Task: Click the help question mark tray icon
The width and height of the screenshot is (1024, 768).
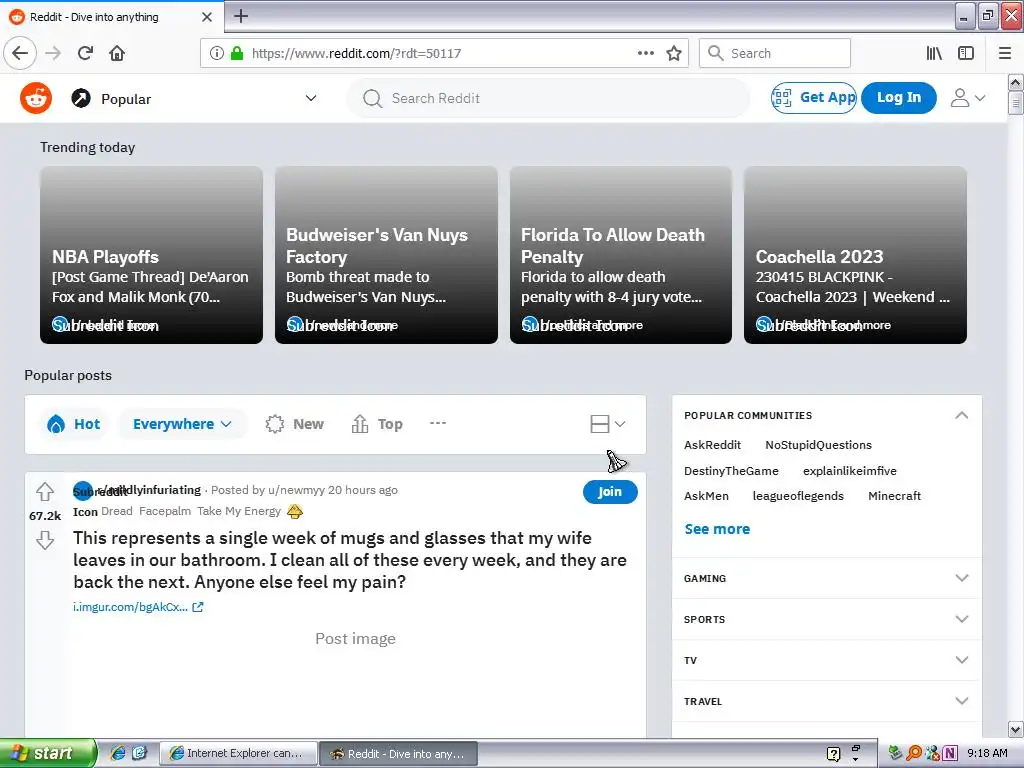Action: 833,754
